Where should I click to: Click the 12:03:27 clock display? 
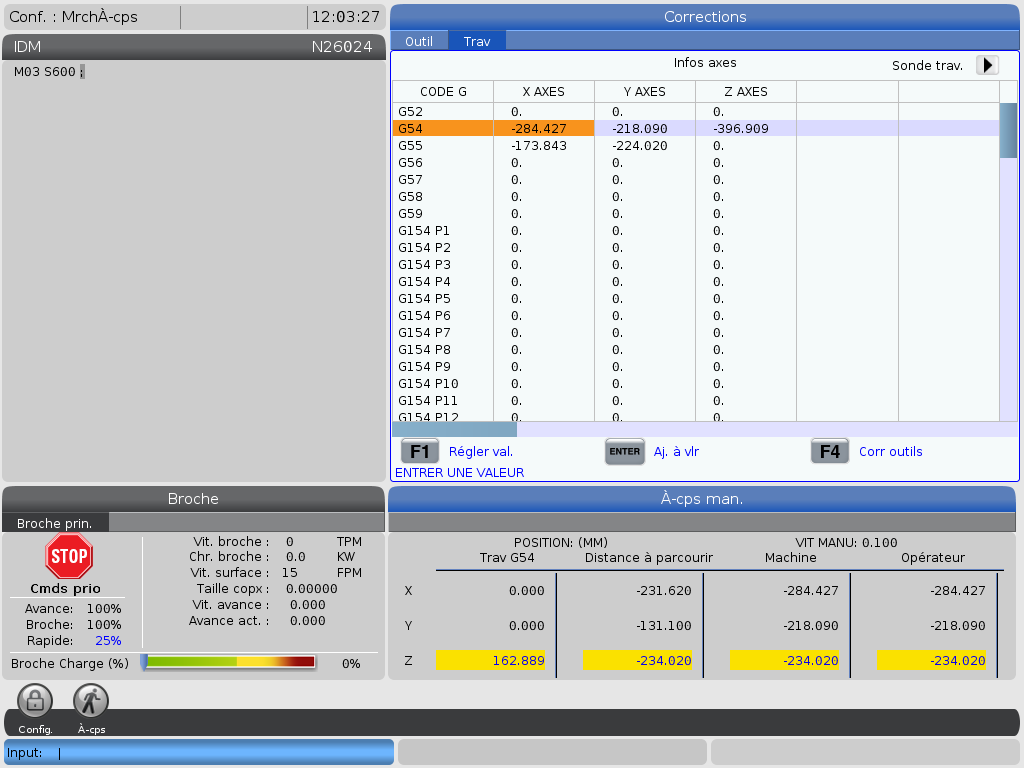345,17
